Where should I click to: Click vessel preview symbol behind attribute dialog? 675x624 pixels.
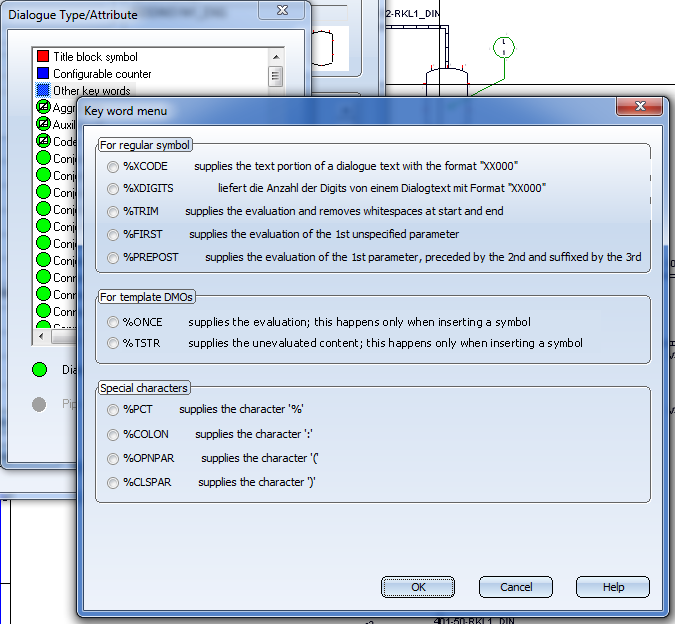tap(323, 47)
